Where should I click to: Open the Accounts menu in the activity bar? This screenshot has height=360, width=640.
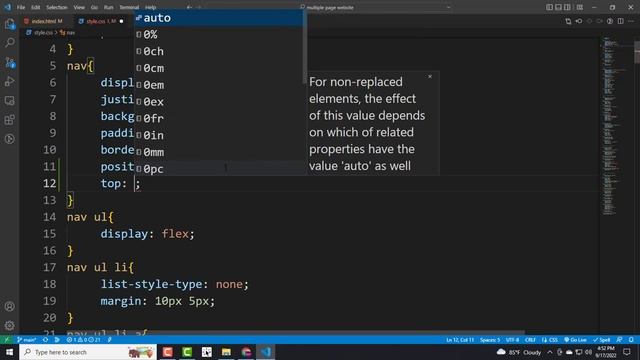tap(9, 306)
